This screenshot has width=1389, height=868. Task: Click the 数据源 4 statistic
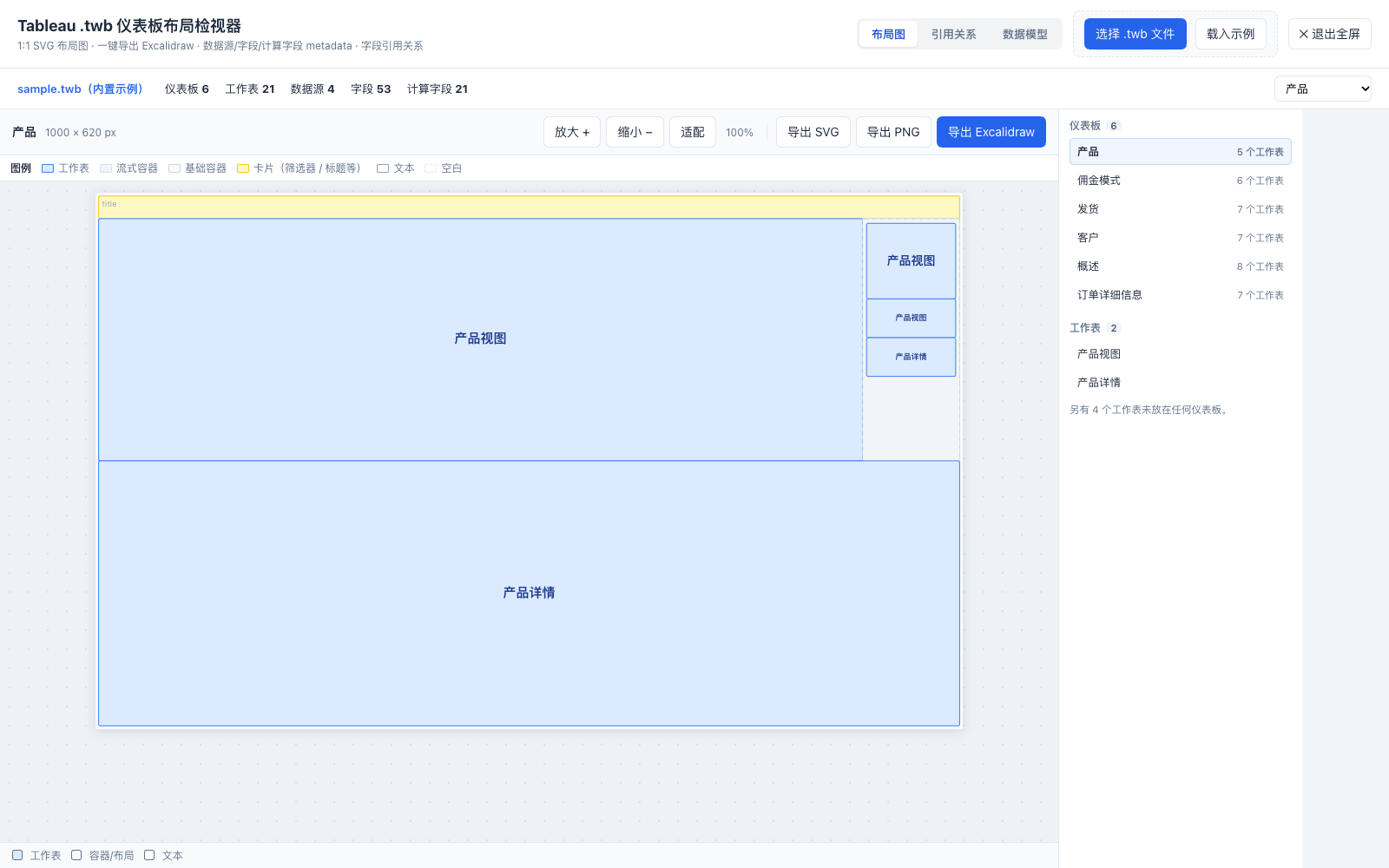click(x=313, y=89)
